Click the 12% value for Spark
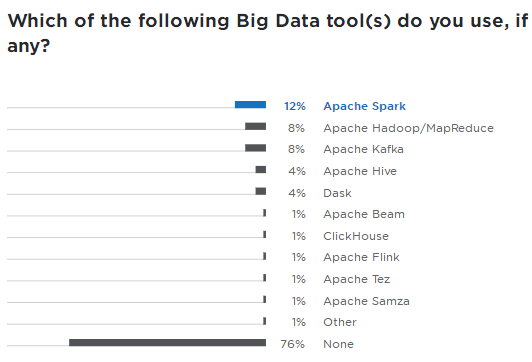 295,106
